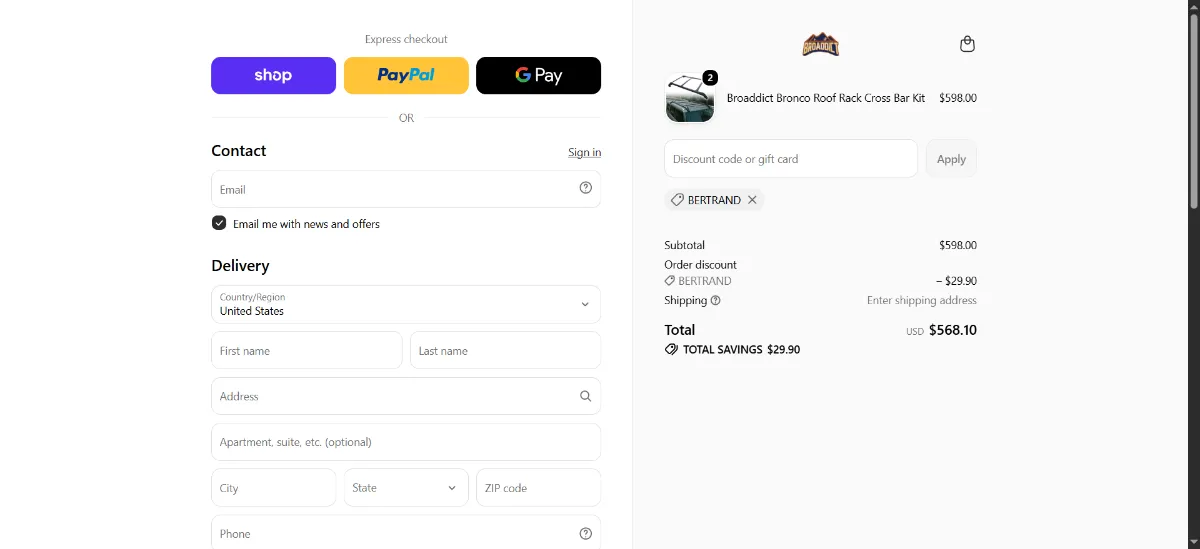1200x549 pixels.
Task: Click the Shipping info question icon
Action: tap(715, 300)
